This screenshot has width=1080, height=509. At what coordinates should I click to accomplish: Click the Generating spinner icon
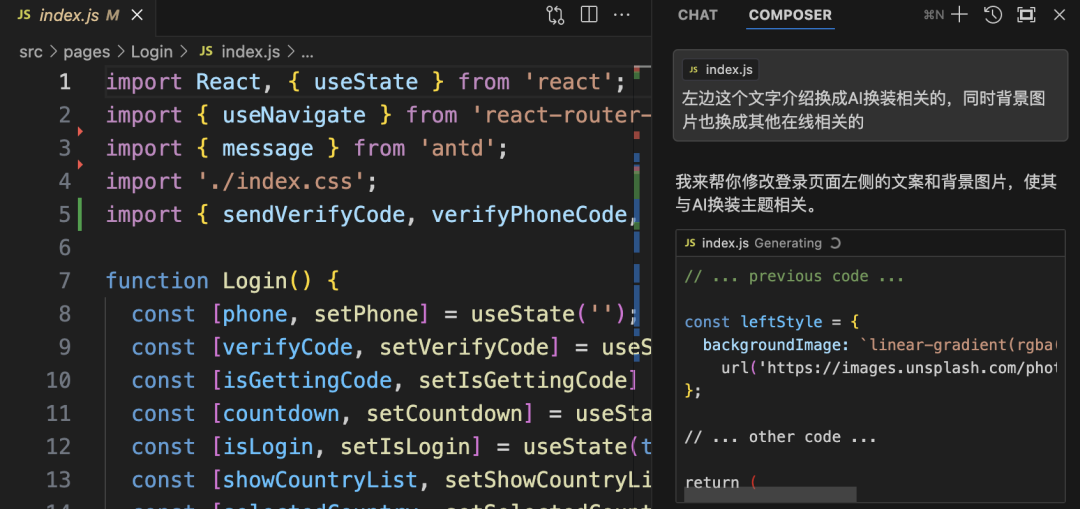[x=835, y=243]
